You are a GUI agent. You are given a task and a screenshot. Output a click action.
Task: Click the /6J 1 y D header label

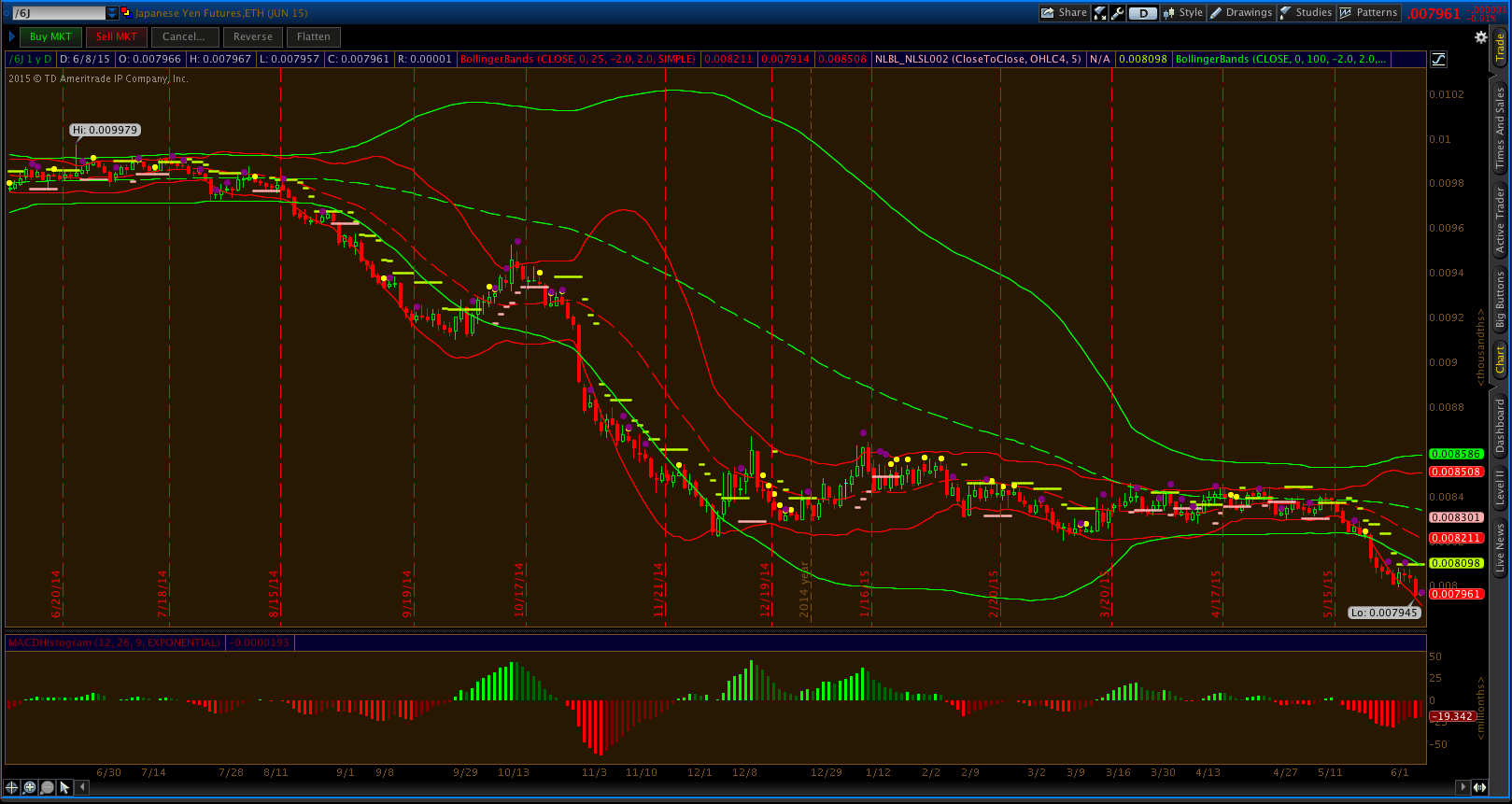coord(30,59)
